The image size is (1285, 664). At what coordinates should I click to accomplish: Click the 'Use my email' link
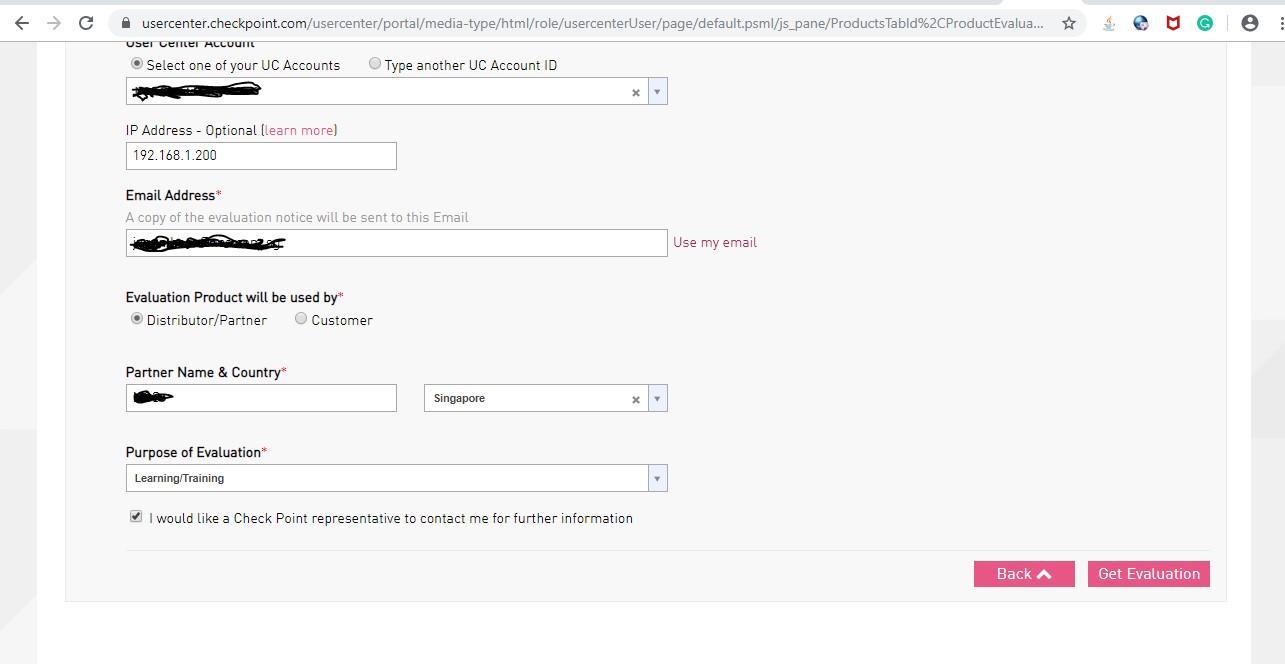click(x=715, y=242)
